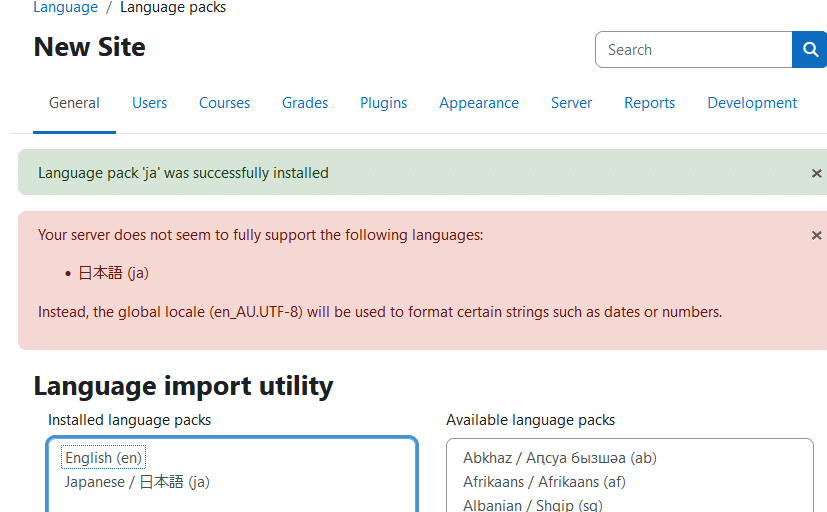Select the General tab
This screenshot has width=827, height=512.
[74, 103]
